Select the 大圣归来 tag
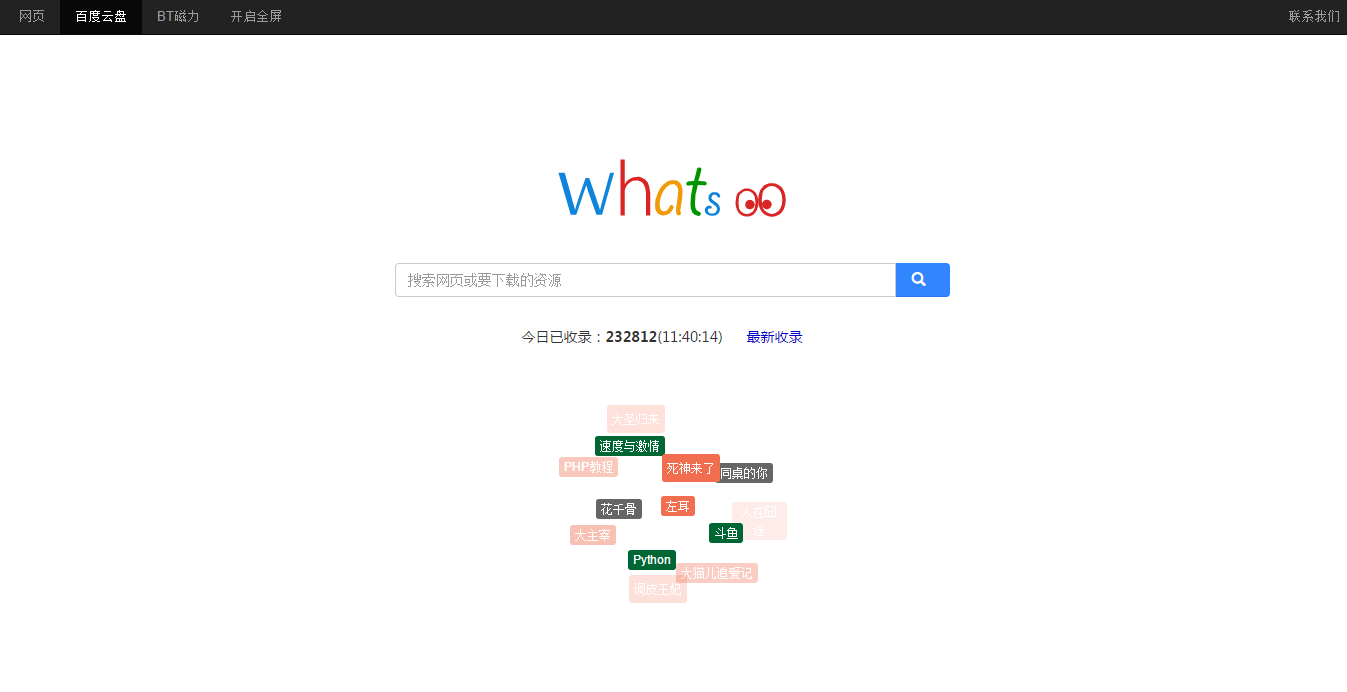The width and height of the screenshot is (1347, 692). tap(635, 419)
